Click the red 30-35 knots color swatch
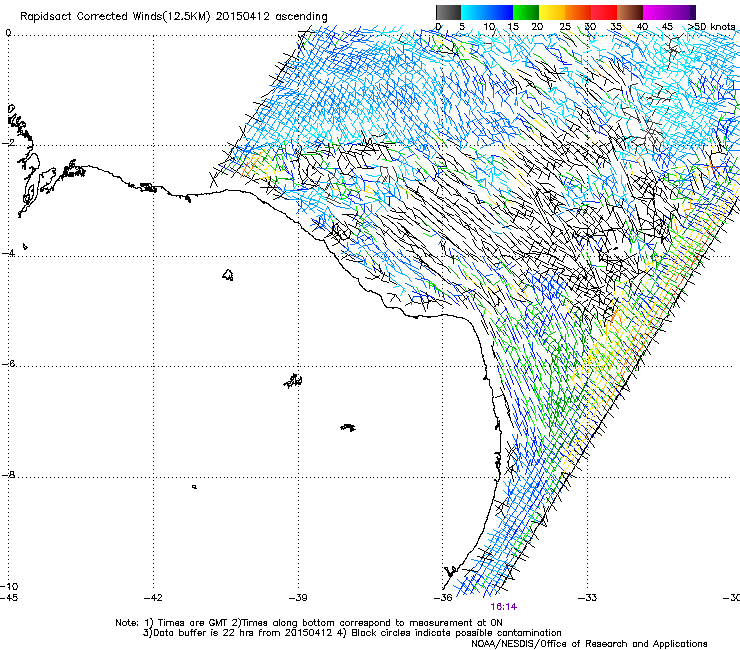The width and height of the screenshot is (740, 650). point(604,12)
